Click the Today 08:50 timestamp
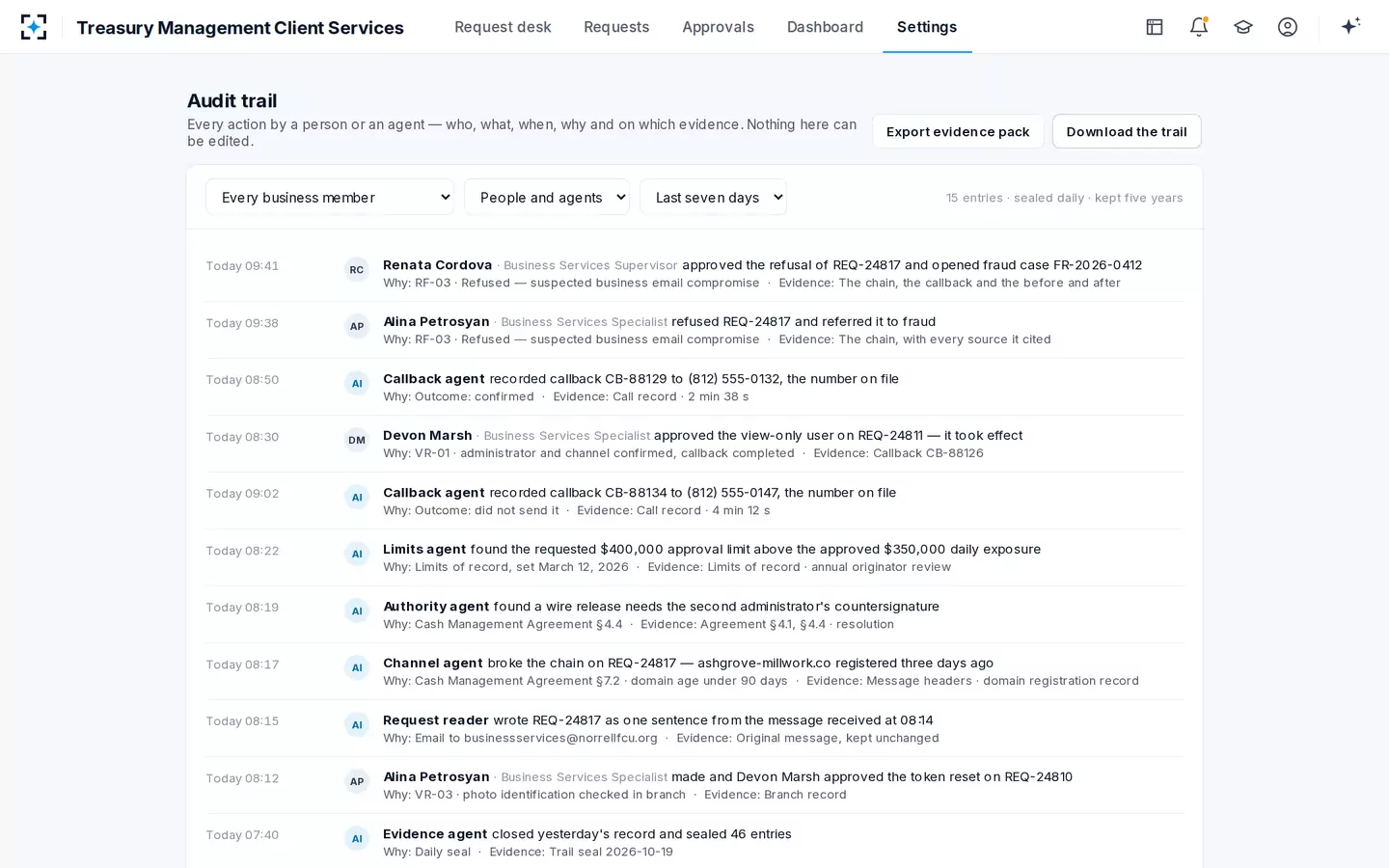This screenshot has width=1389, height=868. (x=242, y=380)
